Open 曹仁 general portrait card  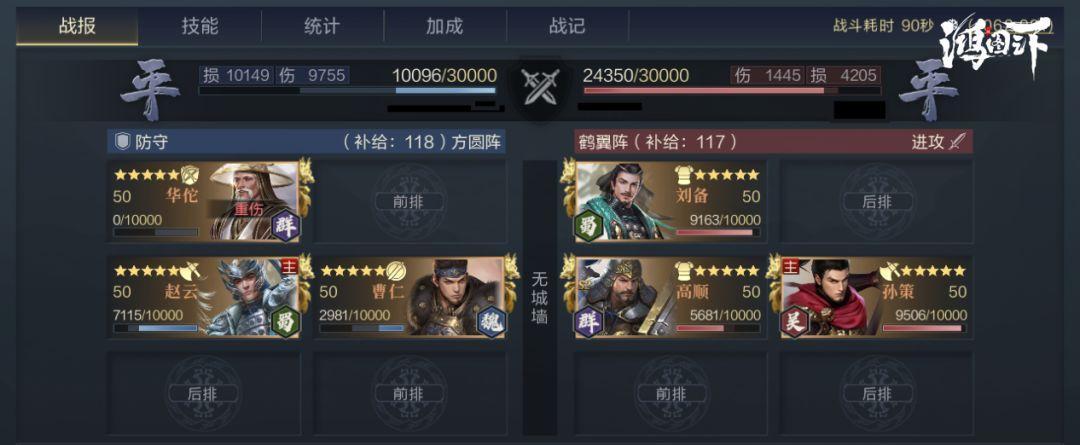coord(411,297)
